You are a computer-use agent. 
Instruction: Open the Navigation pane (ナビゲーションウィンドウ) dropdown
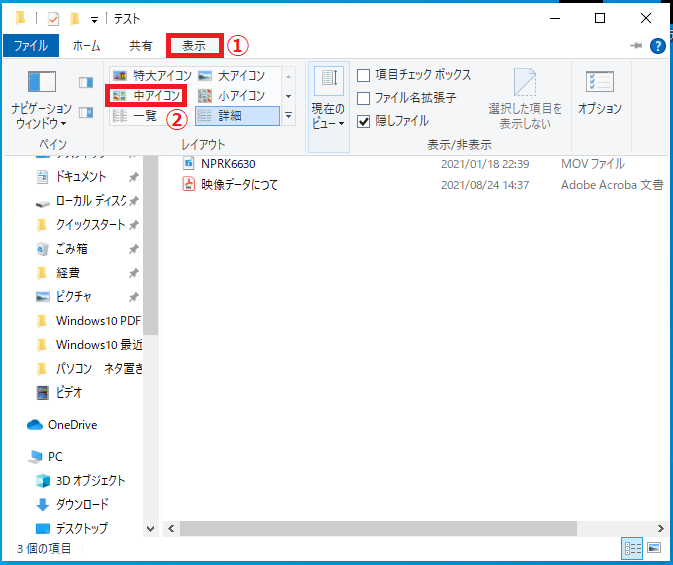coord(41,100)
